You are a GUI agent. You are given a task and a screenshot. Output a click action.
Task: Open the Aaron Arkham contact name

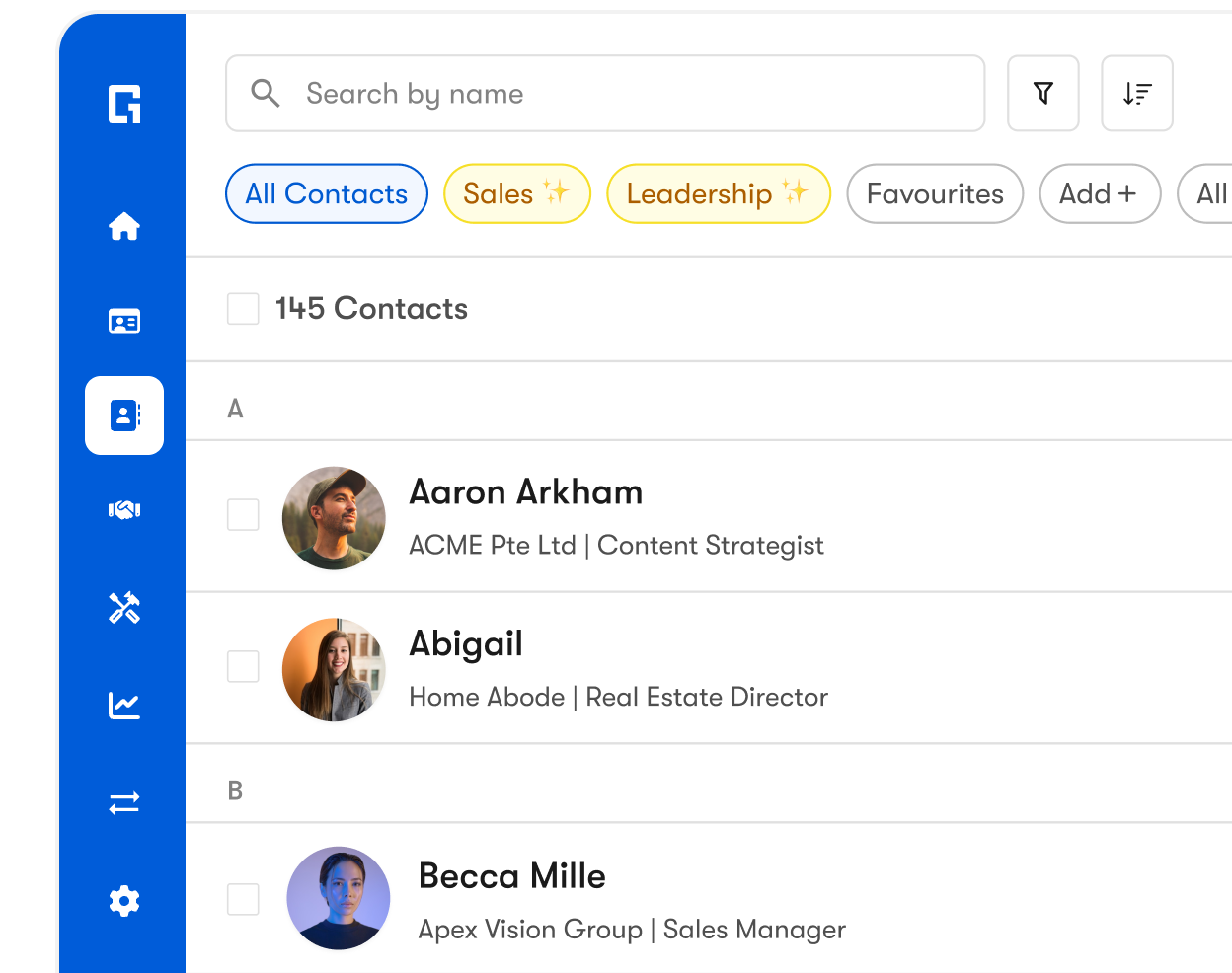(526, 491)
